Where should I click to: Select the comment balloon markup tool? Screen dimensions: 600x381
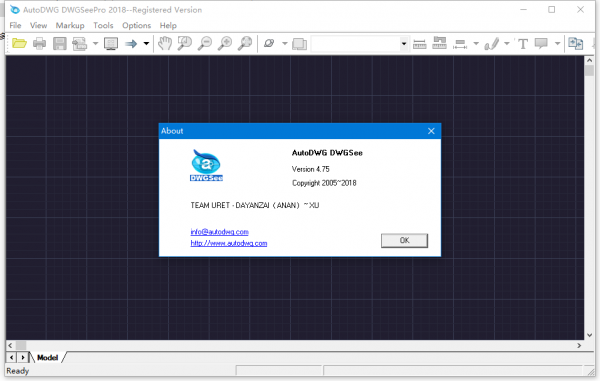pyautogui.click(x=541, y=44)
